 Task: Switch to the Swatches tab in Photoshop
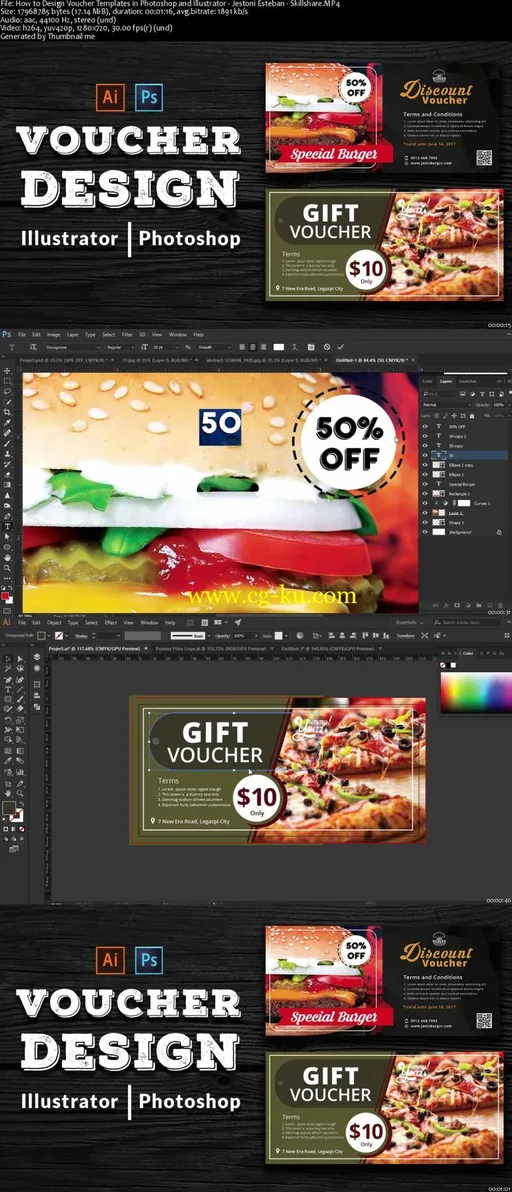tap(467, 381)
